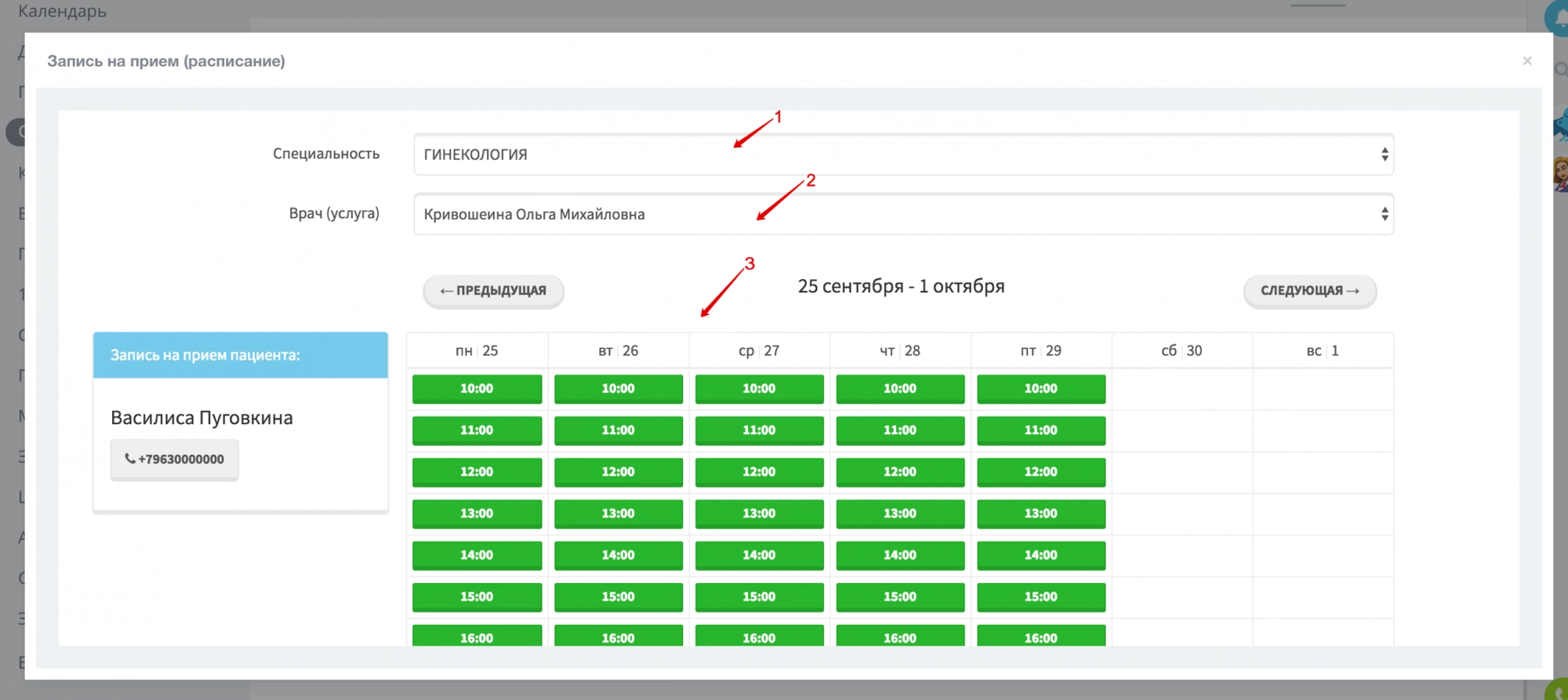Click the пн 25 column header
Image resolution: width=1568 pixels, height=700 pixels.
point(477,350)
